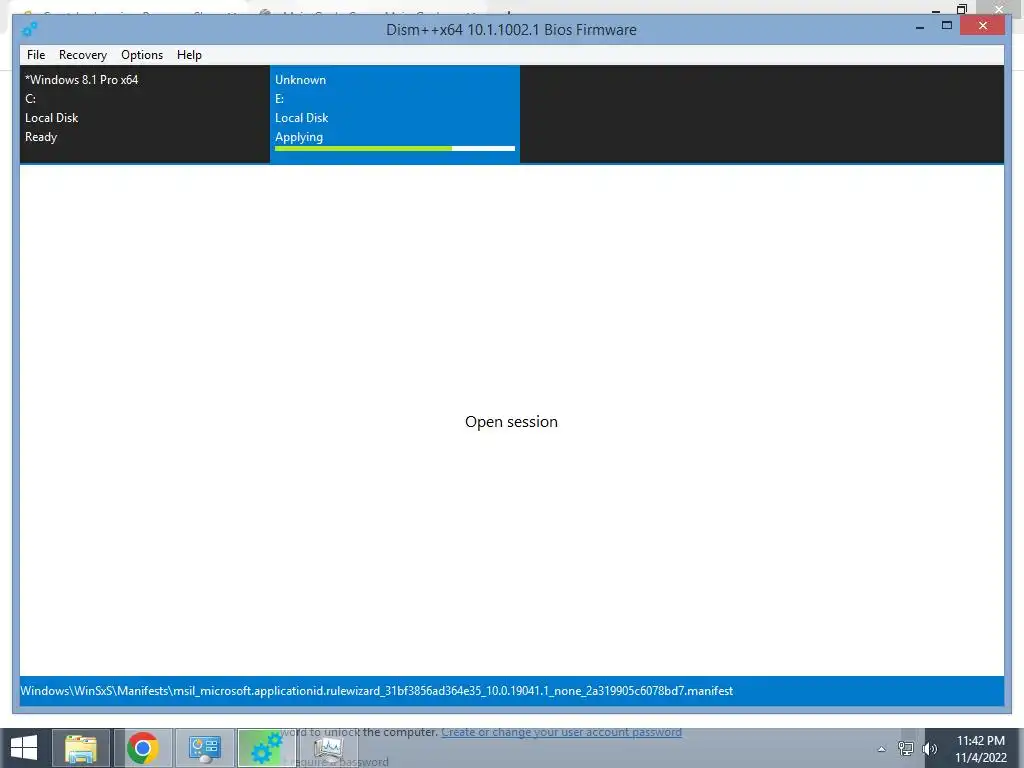This screenshot has width=1024, height=768.
Task: Open the Options menu
Action: pyautogui.click(x=142, y=55)
